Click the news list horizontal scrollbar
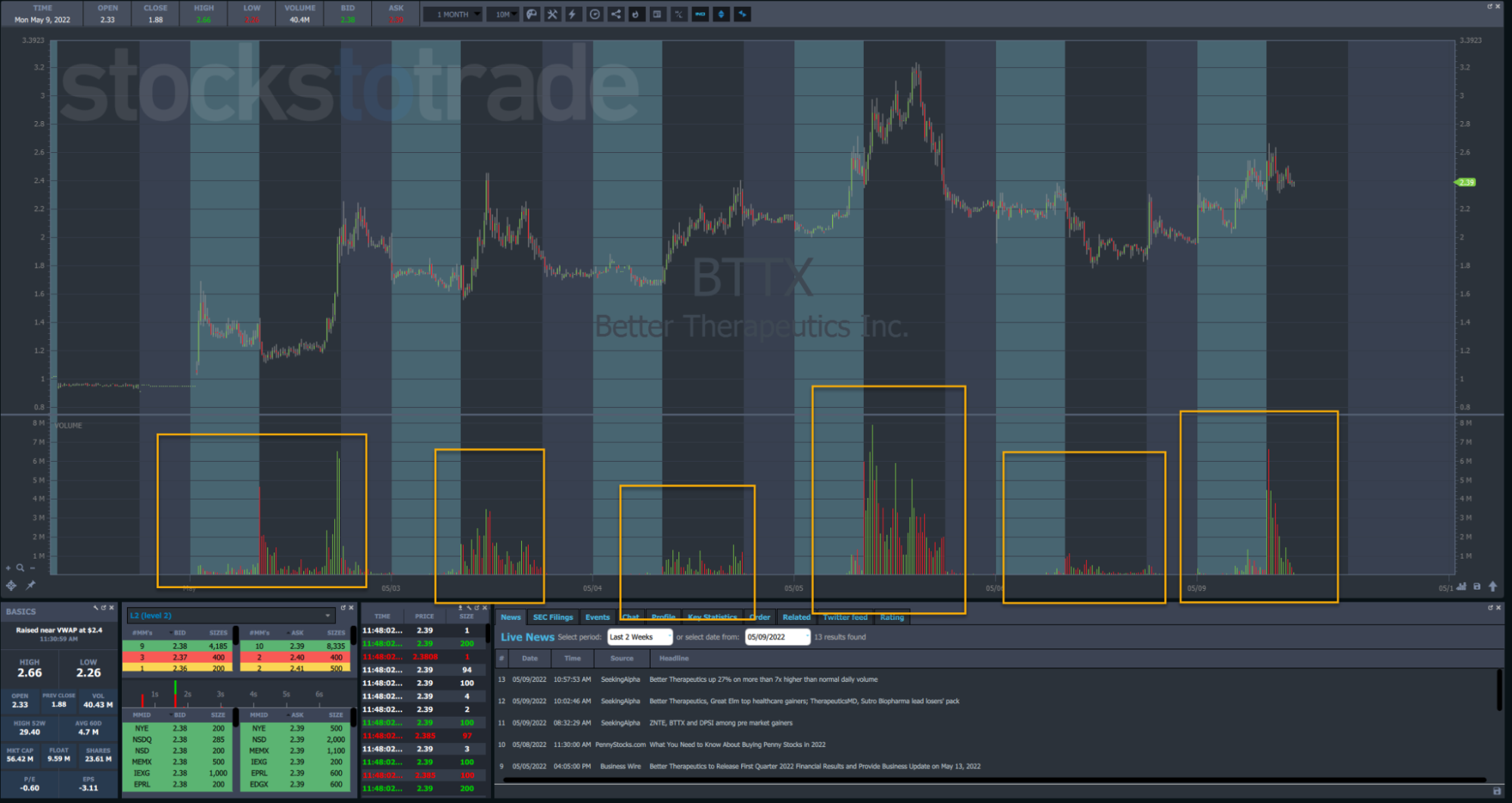 995,779
